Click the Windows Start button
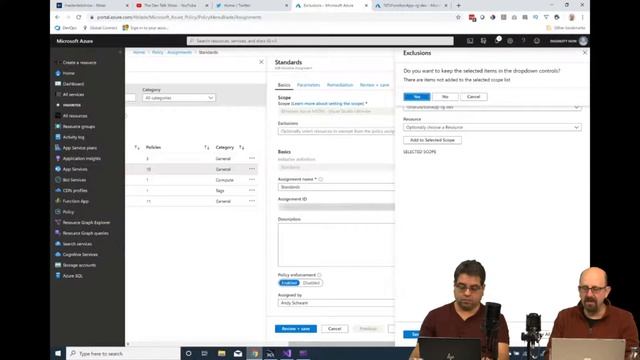The image size is (640, 360). [58, 353]
